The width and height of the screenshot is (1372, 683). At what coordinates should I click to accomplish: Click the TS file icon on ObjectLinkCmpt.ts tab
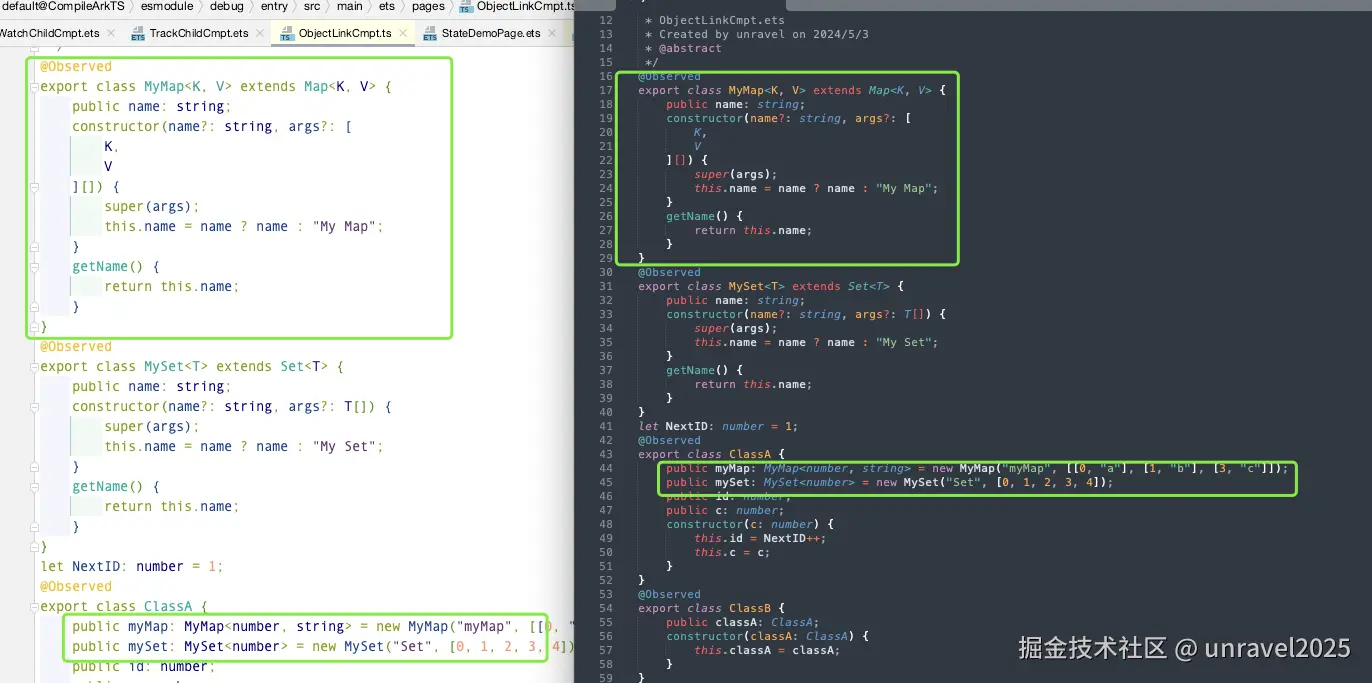click(x=285, y=33)
